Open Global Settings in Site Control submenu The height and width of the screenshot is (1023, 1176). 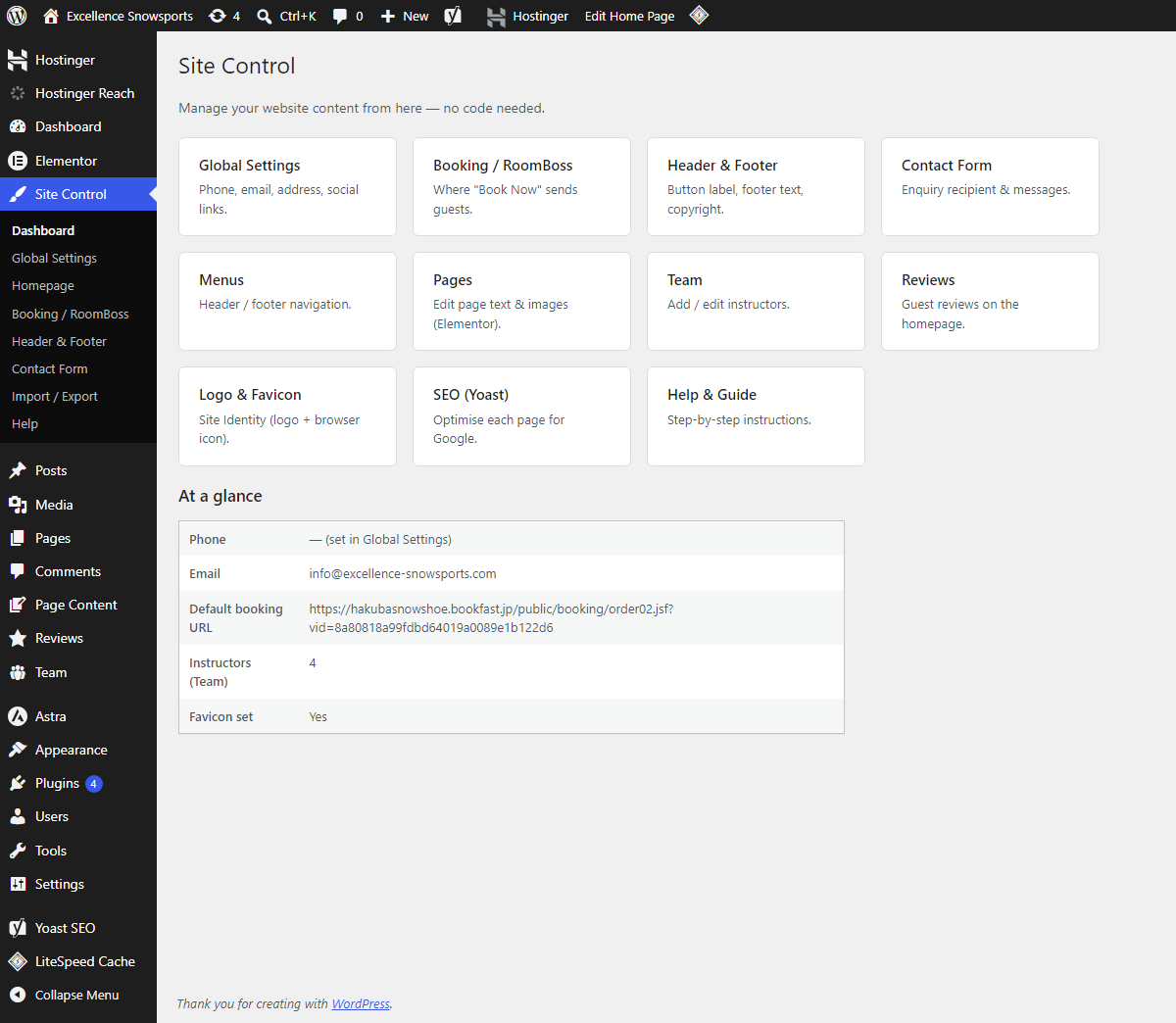pos(54,258)
